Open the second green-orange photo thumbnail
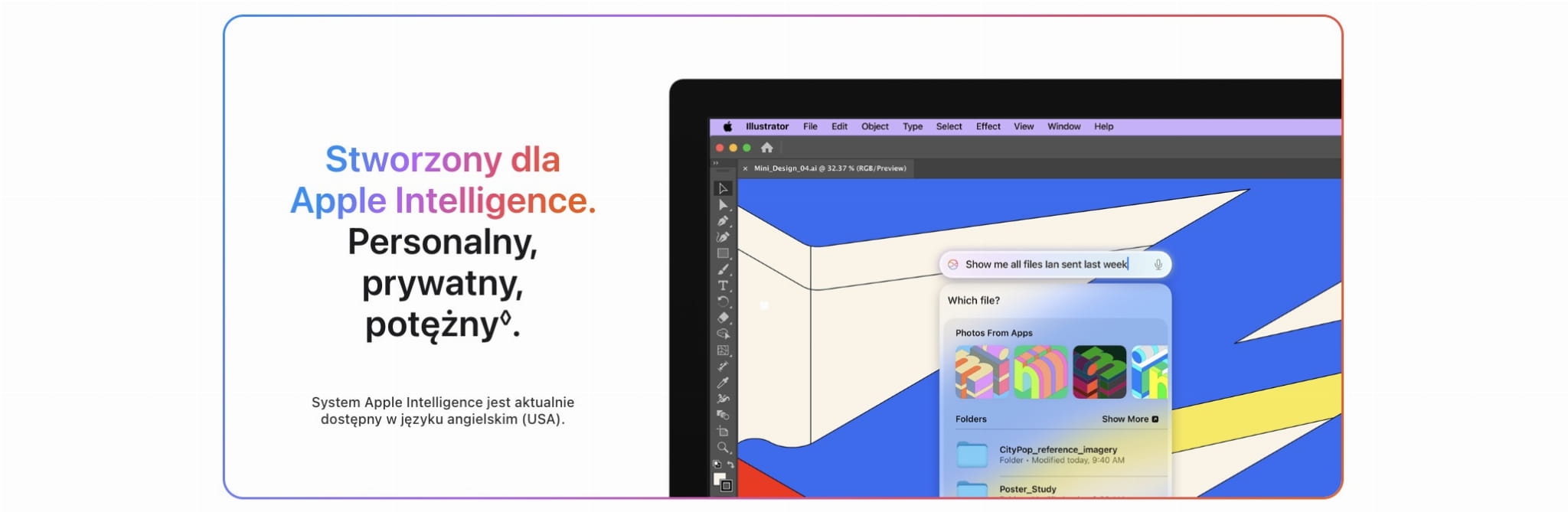Viewport: 1568px width, 512px height. coord(1041,372)
